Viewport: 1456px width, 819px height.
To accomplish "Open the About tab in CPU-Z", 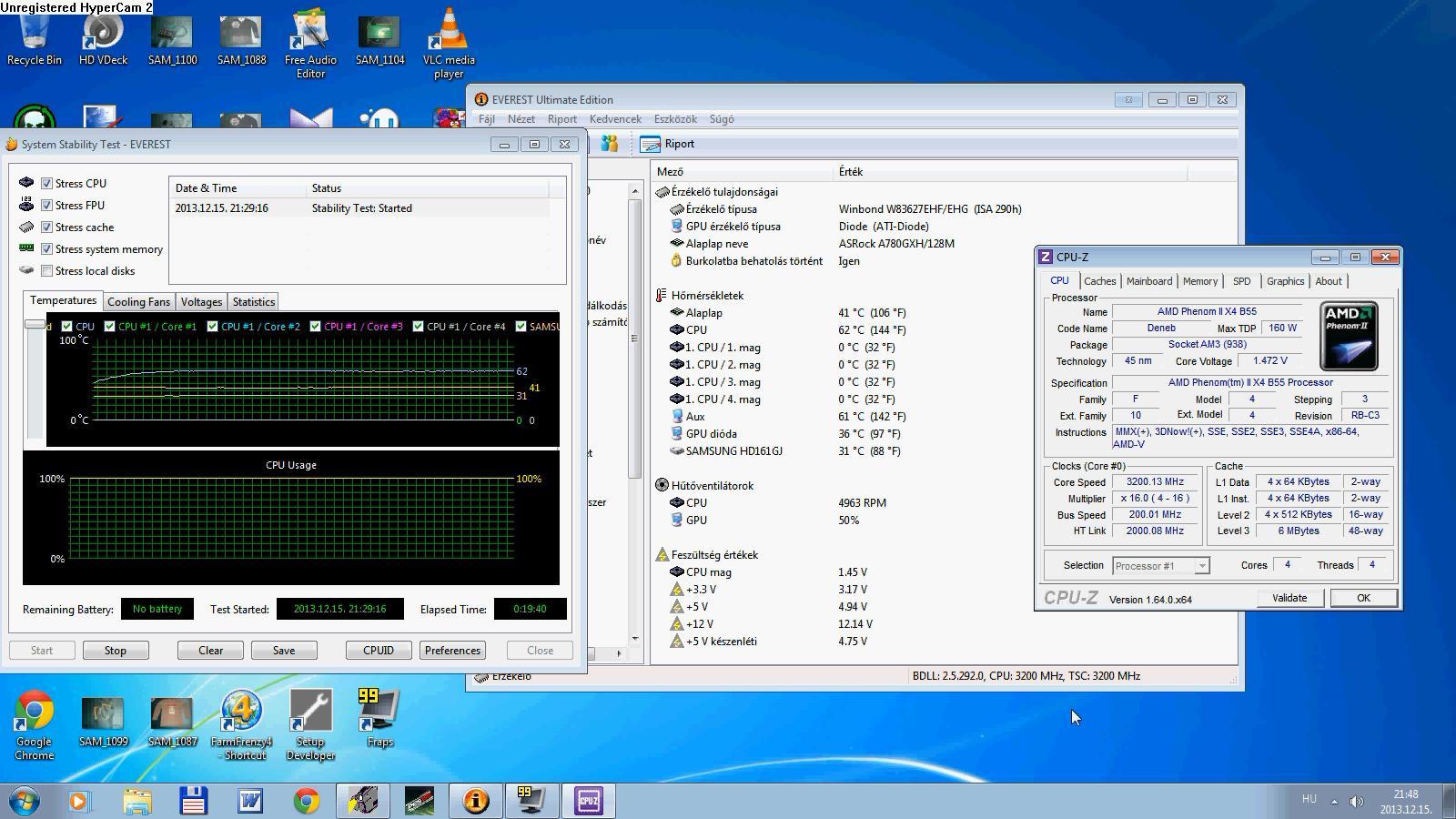I will coord(1328,281).
